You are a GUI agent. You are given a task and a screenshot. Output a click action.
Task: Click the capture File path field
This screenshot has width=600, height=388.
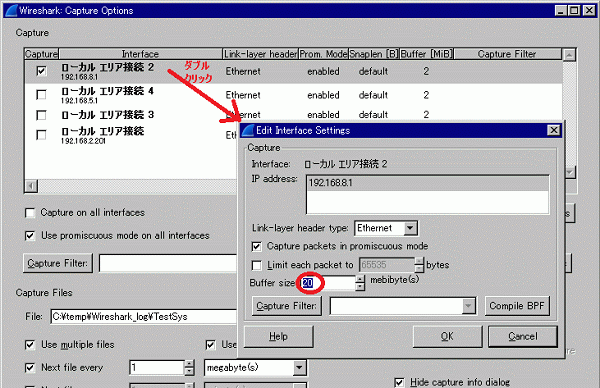click(143, 317)
